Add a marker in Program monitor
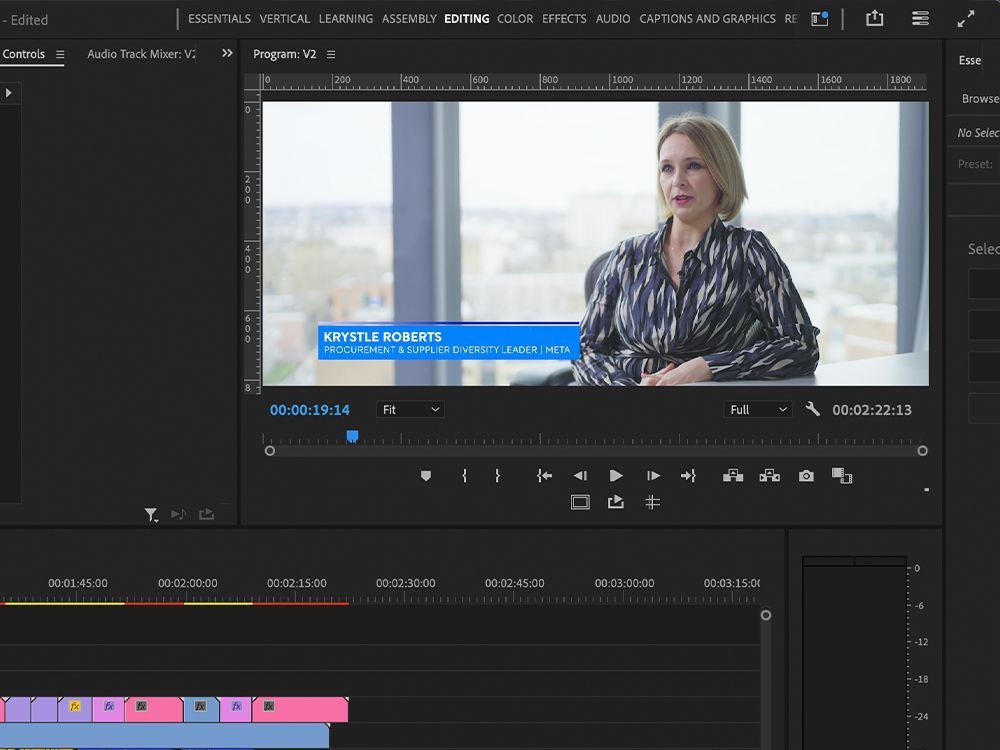 point(425,476)
